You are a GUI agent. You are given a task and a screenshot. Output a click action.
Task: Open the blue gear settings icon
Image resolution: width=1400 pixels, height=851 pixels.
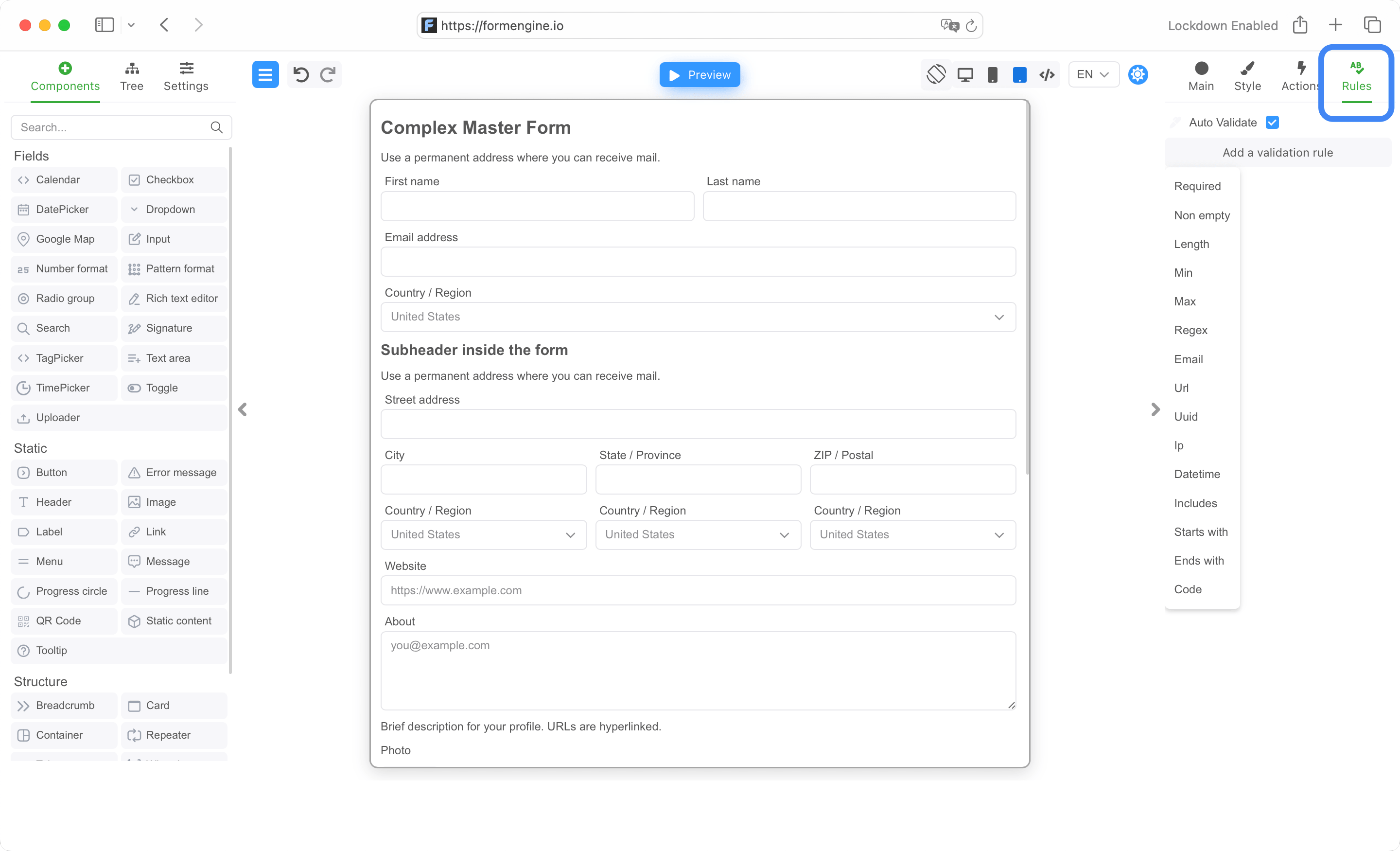[1138, 74]
